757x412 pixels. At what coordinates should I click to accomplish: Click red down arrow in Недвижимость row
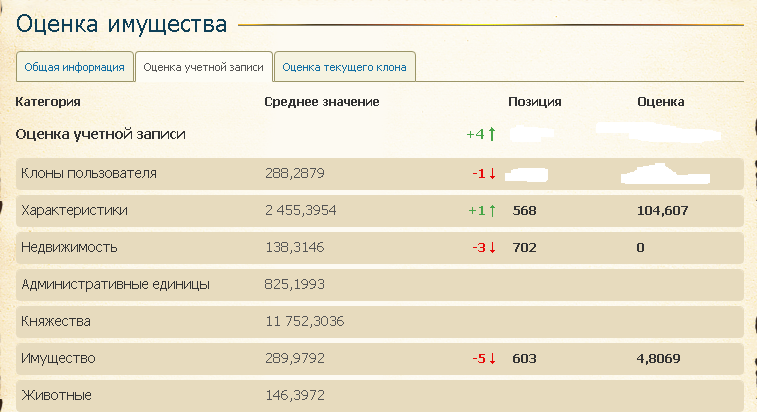click(492, 248)
